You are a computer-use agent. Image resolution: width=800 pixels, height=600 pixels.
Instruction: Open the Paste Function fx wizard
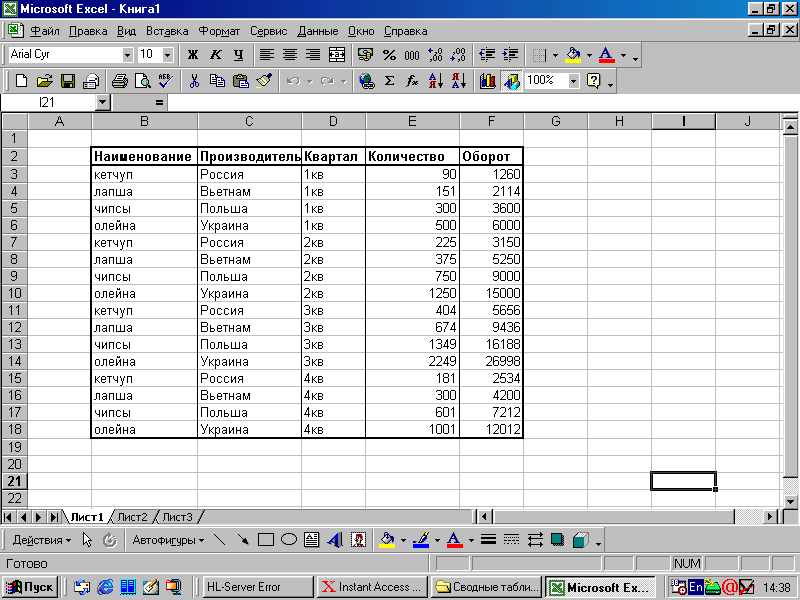tap(412, 81)
